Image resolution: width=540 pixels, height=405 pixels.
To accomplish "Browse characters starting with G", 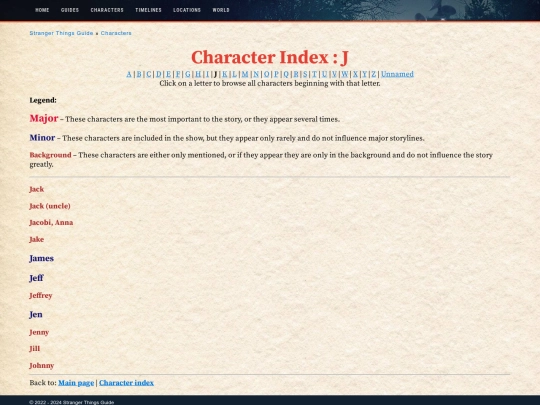I will pyautogui.click(x=188, y=74).
